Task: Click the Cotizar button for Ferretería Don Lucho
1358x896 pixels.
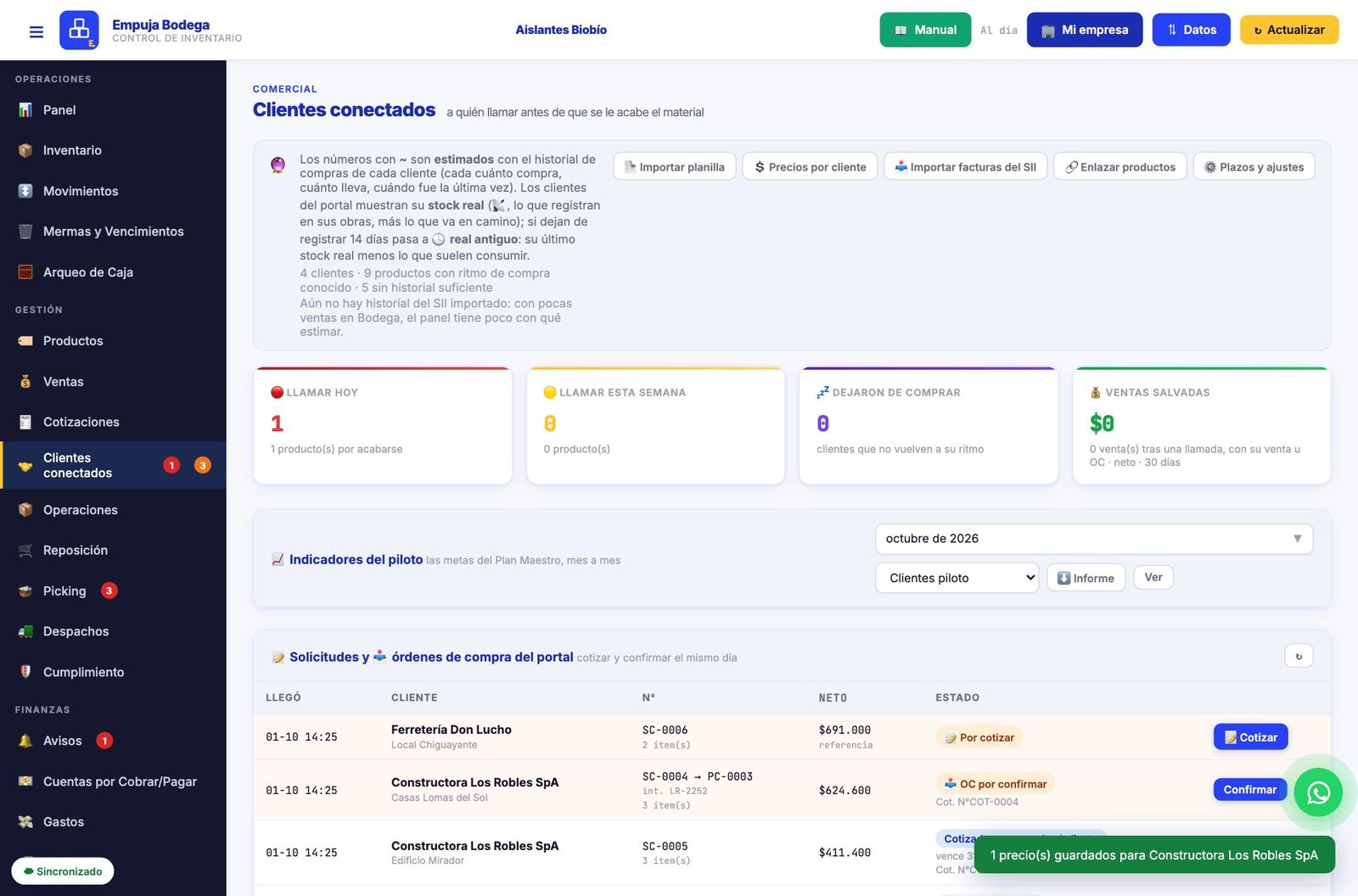Action: coord(1250,737)
